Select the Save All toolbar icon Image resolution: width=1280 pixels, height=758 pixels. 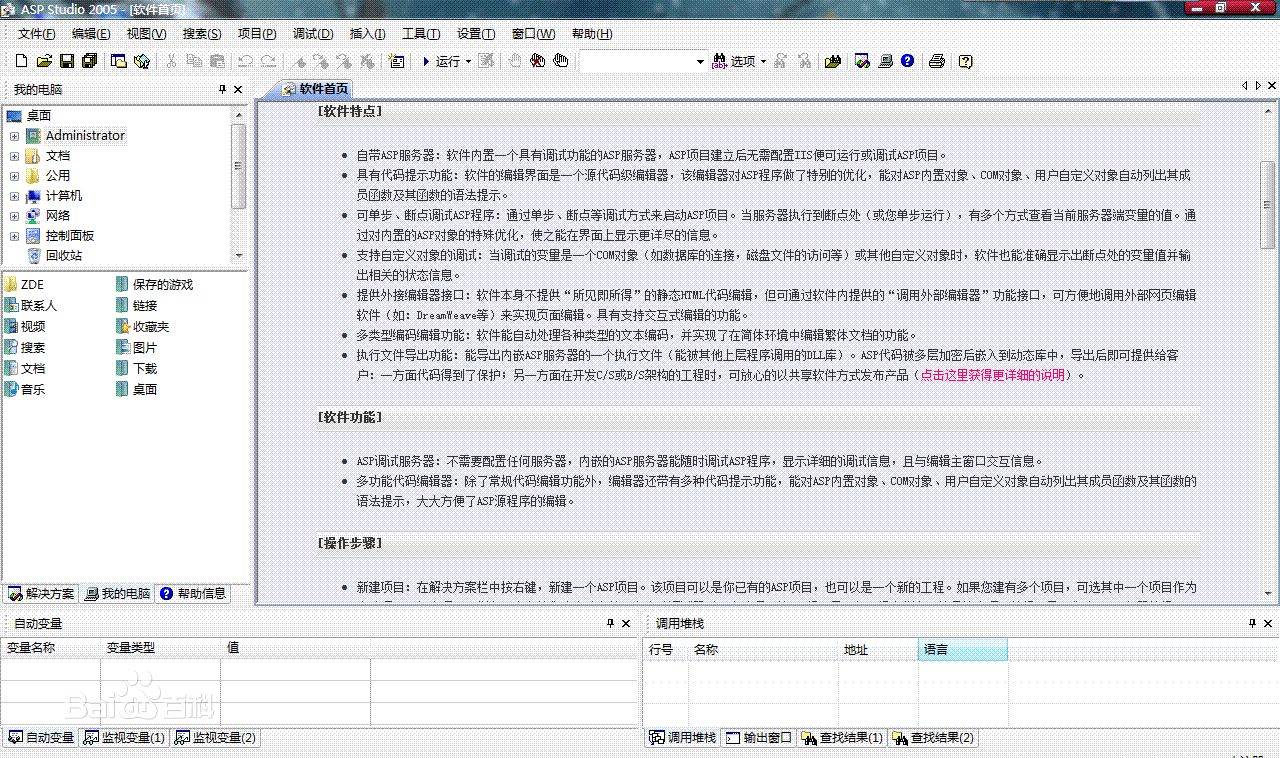[x=88, y=61]
